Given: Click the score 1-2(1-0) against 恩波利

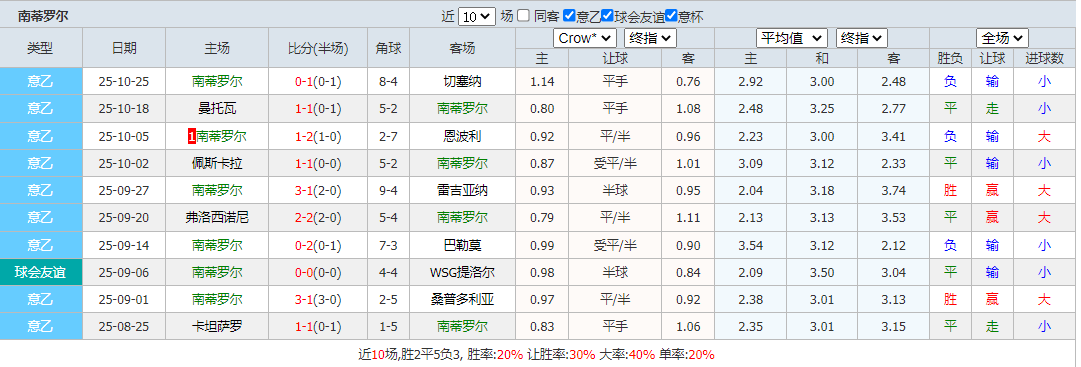Looking at the screenshot, I should point(318,137).
